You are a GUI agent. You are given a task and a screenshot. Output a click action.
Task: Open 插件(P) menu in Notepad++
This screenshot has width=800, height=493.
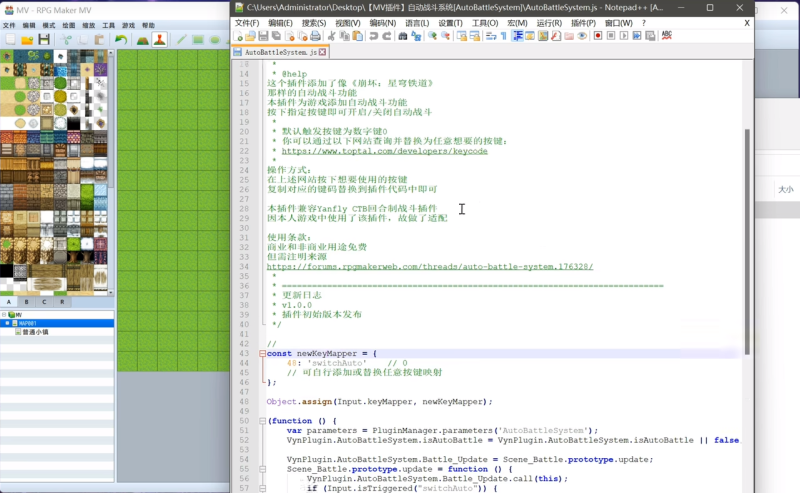(583, 23)
